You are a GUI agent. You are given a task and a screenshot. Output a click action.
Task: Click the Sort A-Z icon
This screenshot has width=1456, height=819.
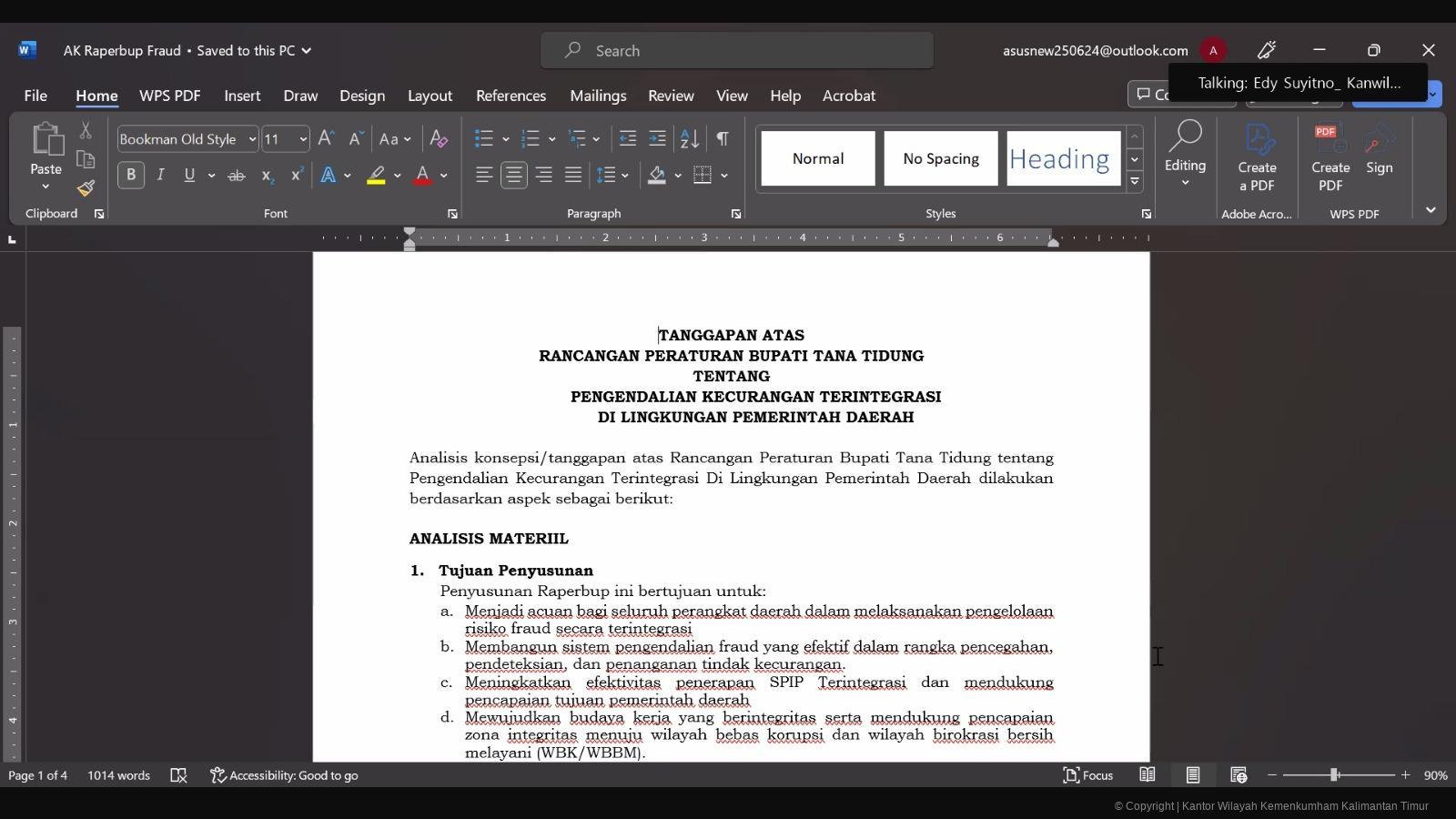click(690, 139)
